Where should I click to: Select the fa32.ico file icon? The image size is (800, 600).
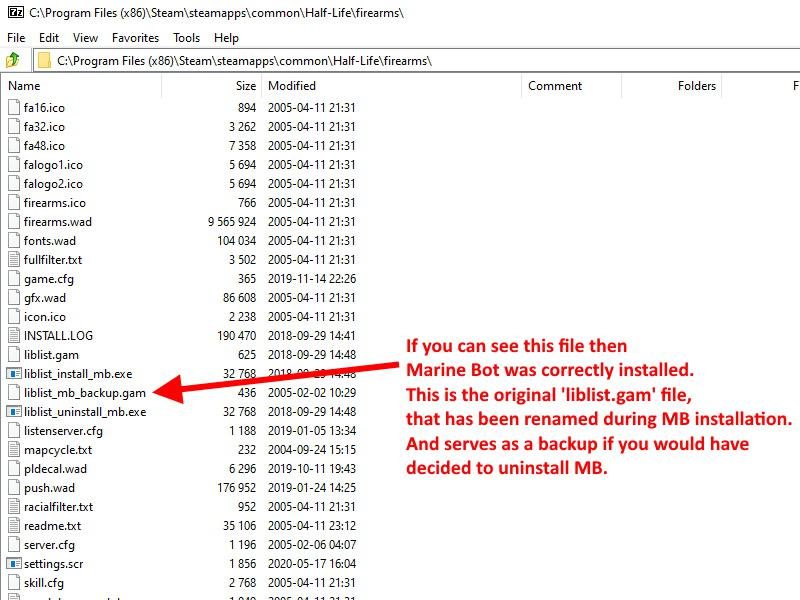[14, 127]
